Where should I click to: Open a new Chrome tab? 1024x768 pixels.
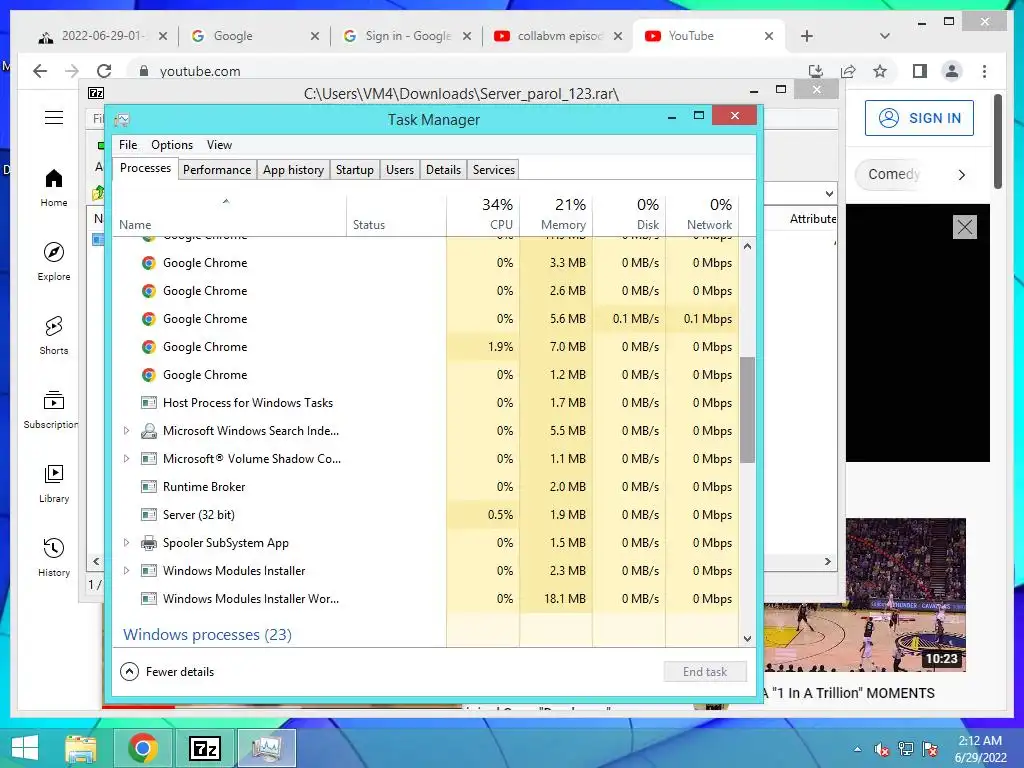point(807,36)
